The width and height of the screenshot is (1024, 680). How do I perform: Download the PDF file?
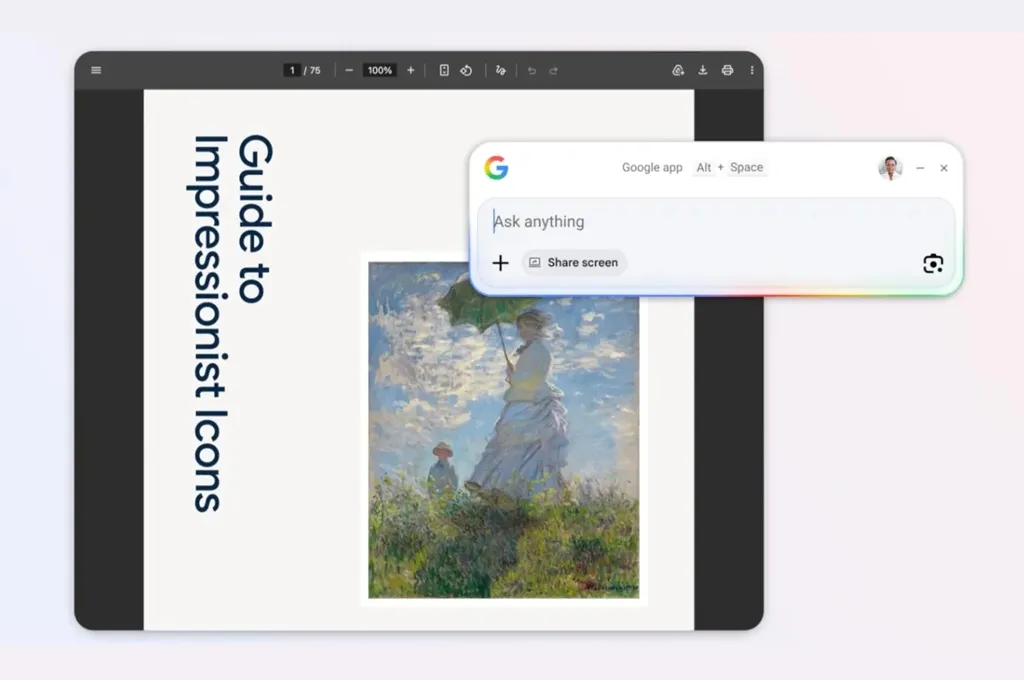pos(703,70)
